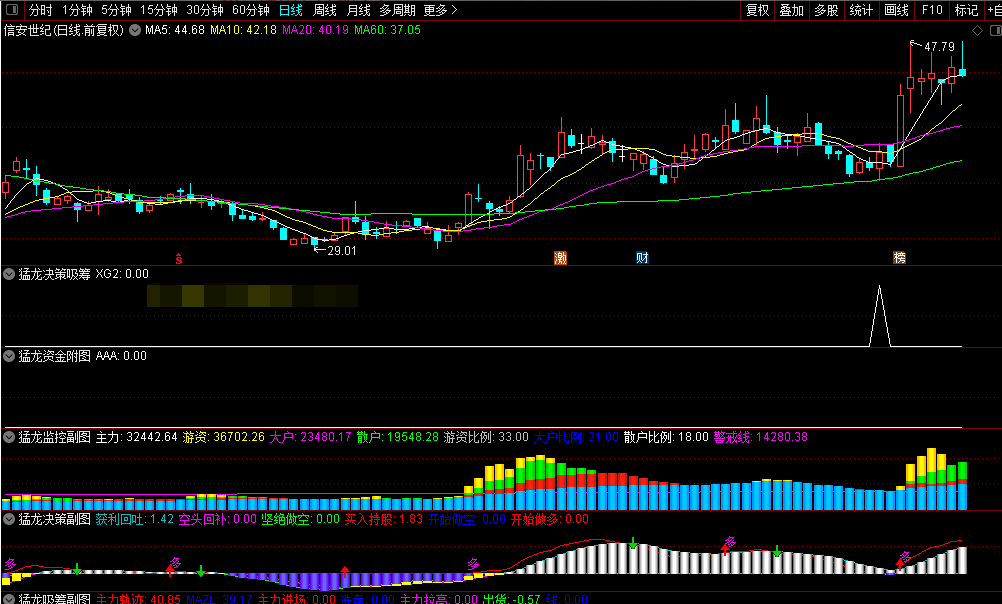The image size is (1002, 604).
Task: Click the 47.79 high price label
Action: tap(939, 47)
